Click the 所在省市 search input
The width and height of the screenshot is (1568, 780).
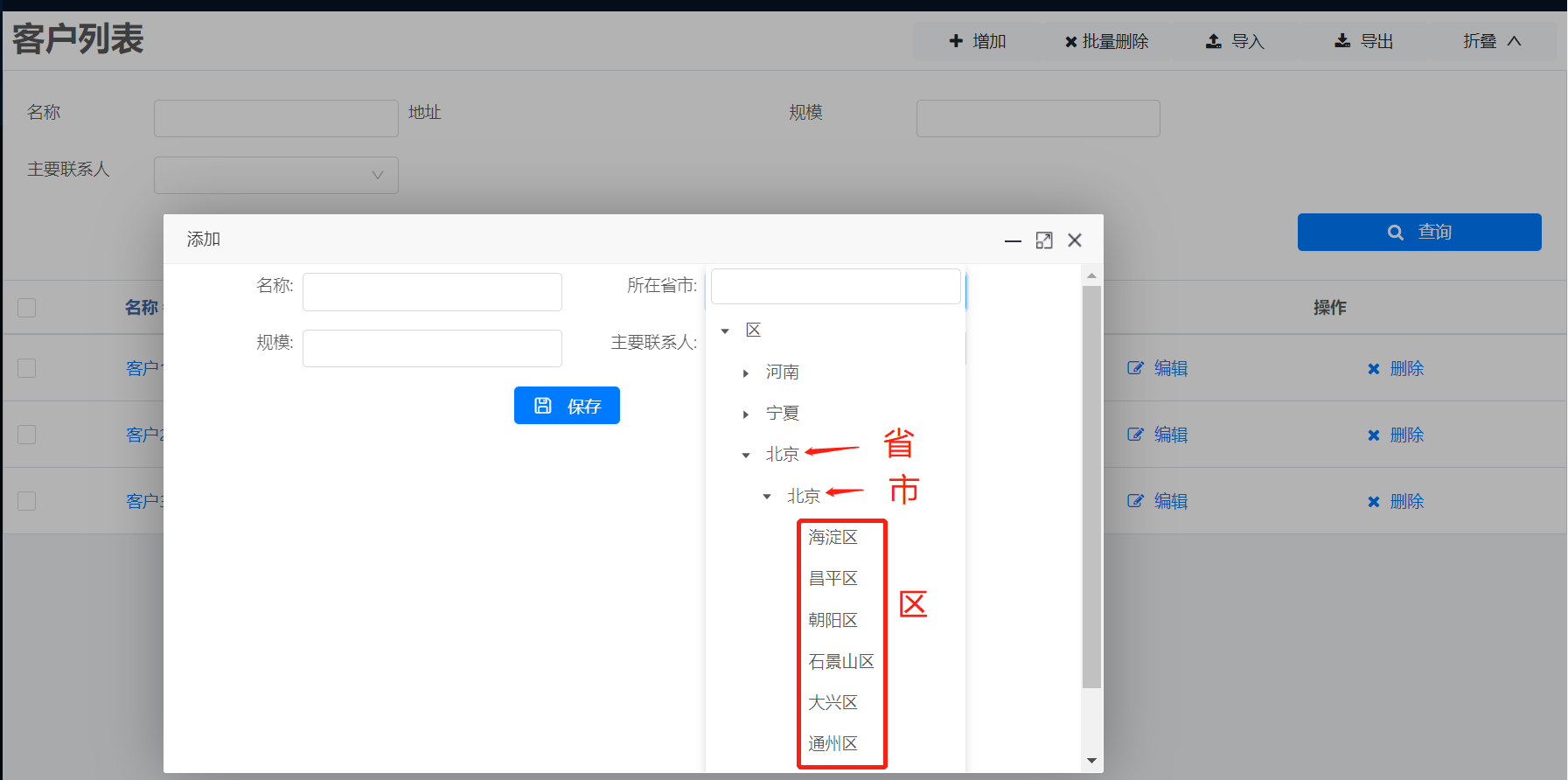[x=836, y=286]
